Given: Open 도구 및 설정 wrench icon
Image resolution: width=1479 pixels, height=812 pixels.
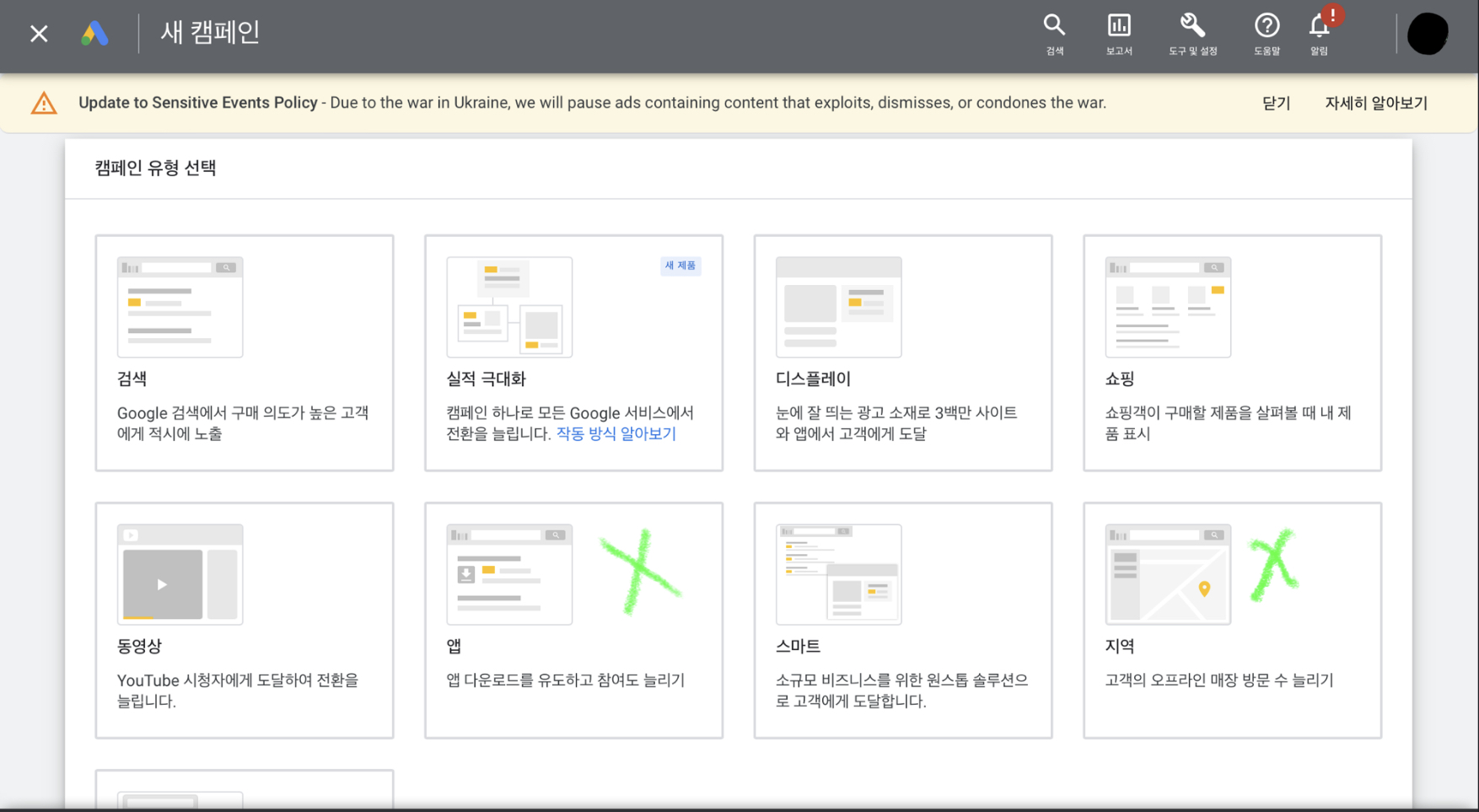Looking at the screenshot, I should click(x=1192, y=35).
